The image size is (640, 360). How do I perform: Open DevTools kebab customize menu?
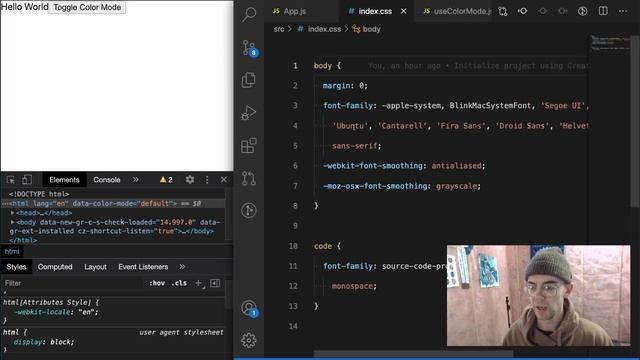tap(207, 180)
